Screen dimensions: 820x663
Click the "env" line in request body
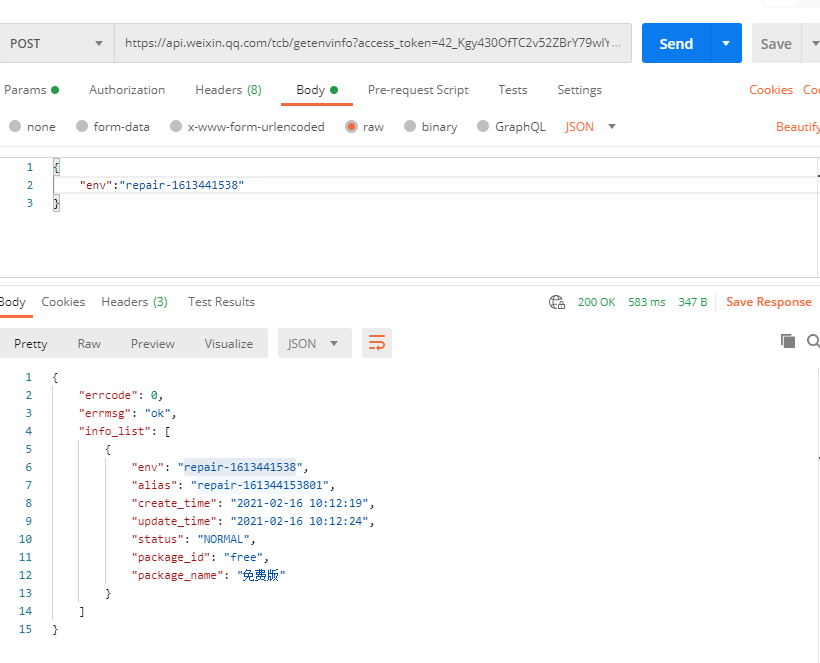[162, 185]
